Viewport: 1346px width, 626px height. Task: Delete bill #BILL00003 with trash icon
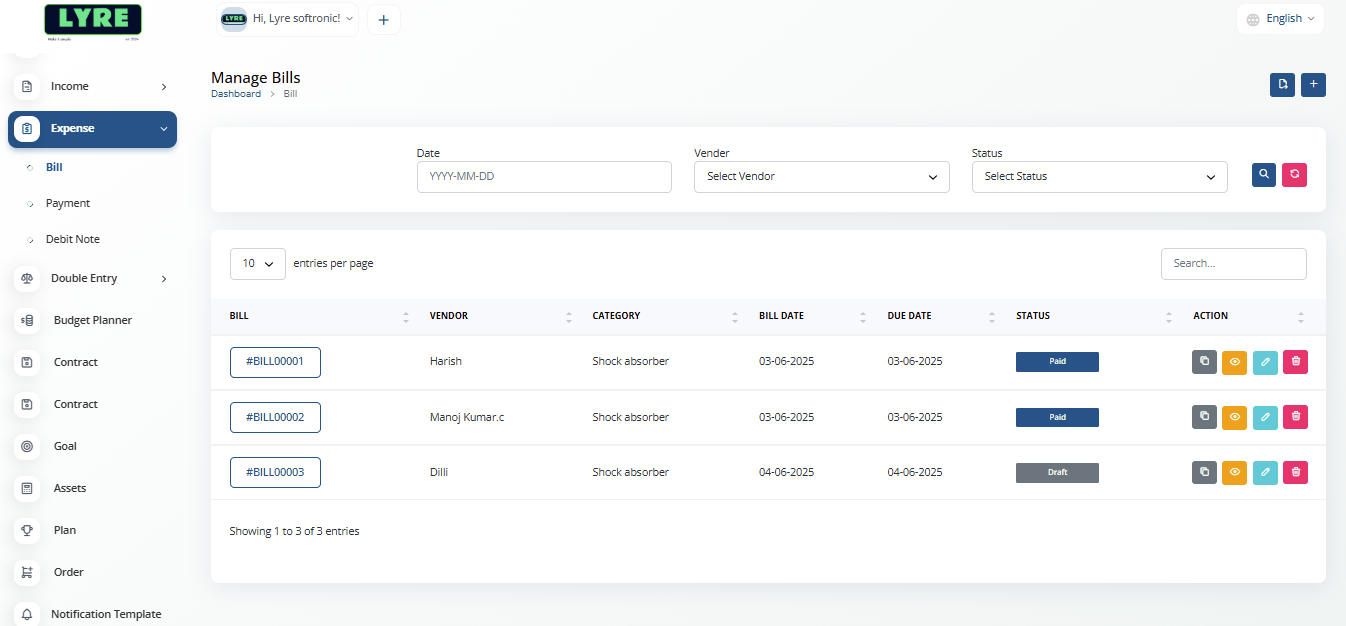coord(1296,472)
